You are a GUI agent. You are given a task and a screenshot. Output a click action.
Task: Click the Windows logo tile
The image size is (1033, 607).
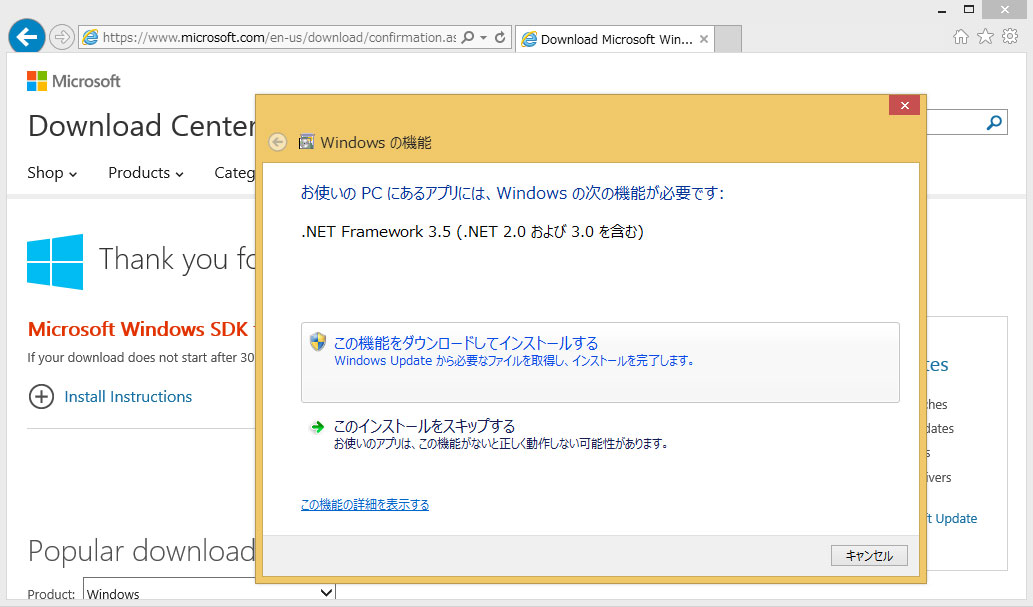[55, 261]
